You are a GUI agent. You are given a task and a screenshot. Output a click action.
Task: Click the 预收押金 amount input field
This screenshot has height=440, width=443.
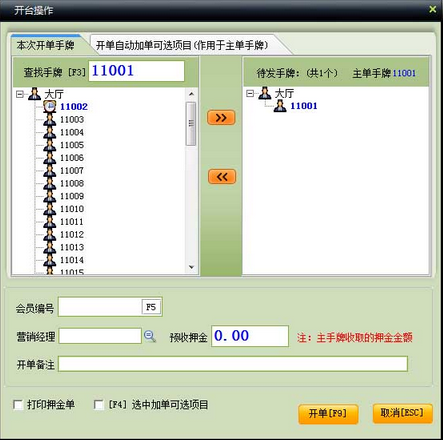pyautogui.click(x=250, y=336)
